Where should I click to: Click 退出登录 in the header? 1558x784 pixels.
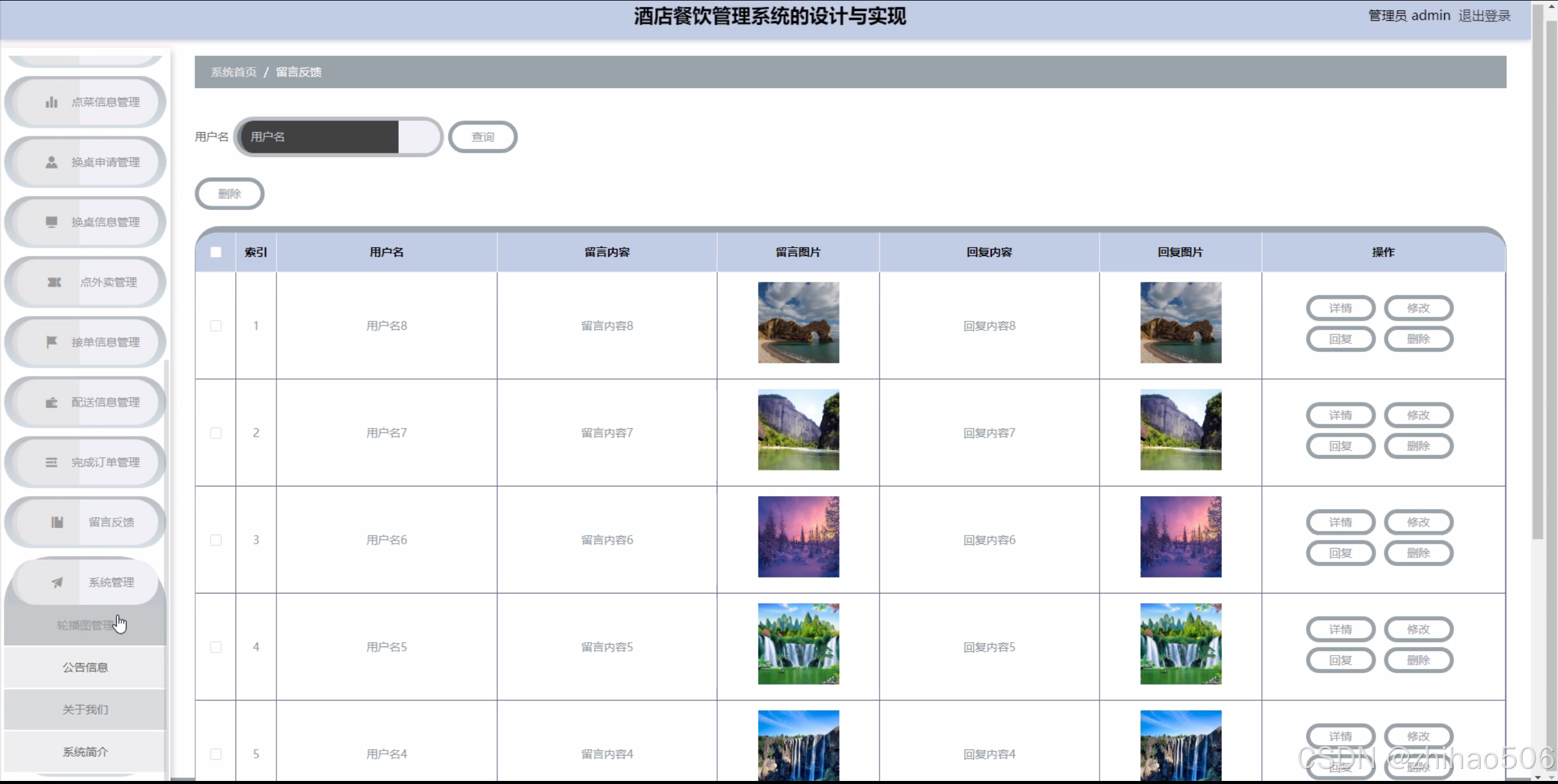pyautogui.click(x=1484, y=16)
